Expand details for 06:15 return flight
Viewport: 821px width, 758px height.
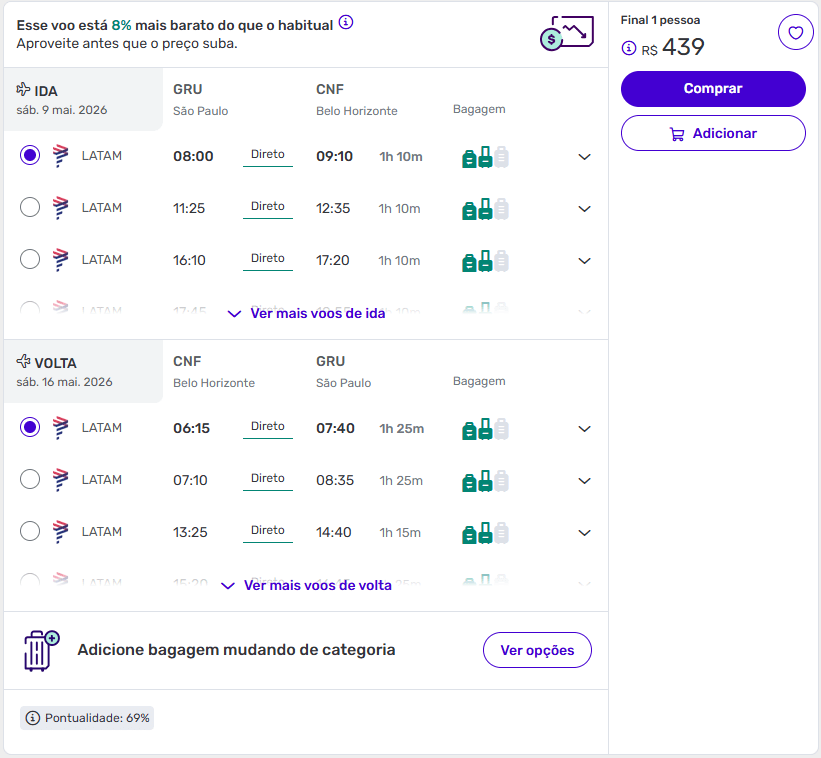pos(585,429)
